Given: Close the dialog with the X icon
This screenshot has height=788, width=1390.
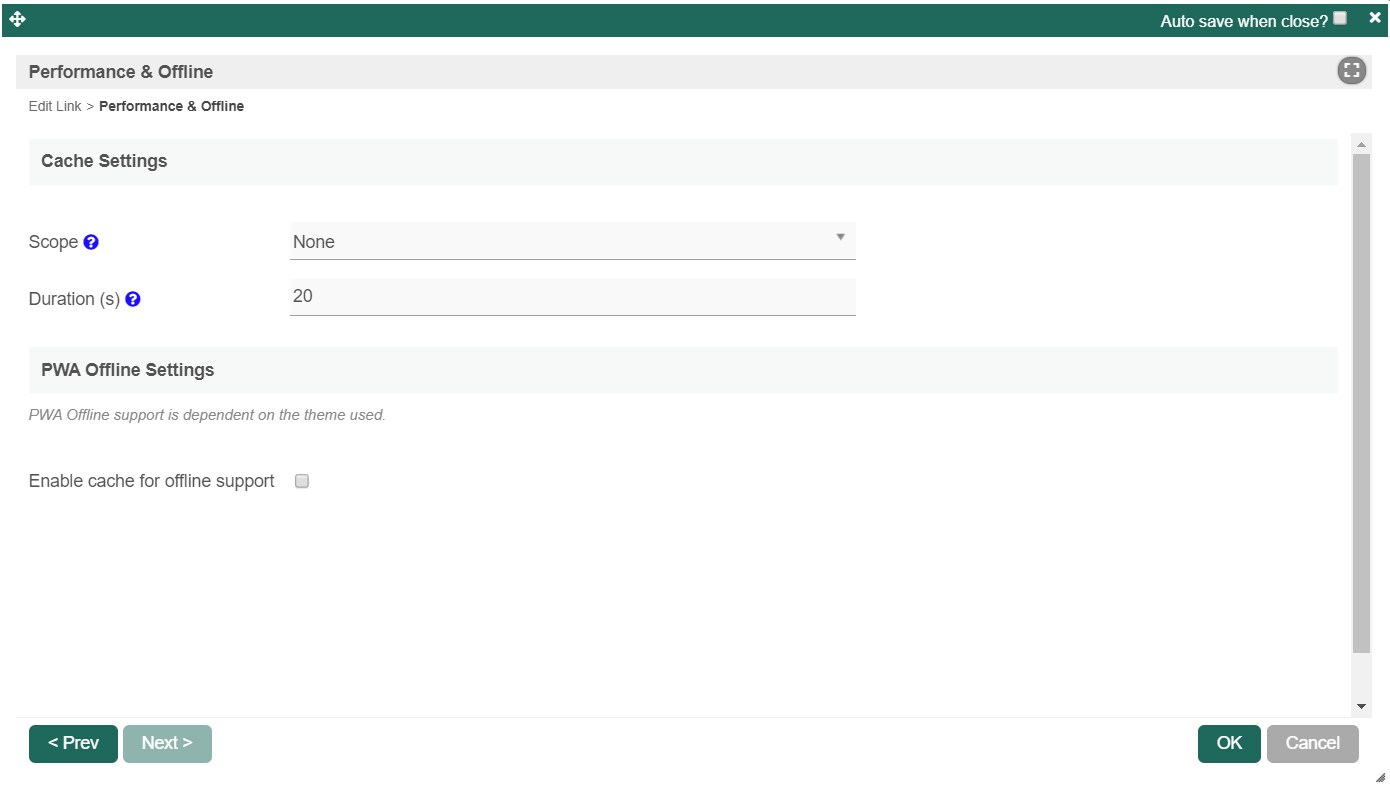Looking at the screenshot, I should coord(1375,18).
